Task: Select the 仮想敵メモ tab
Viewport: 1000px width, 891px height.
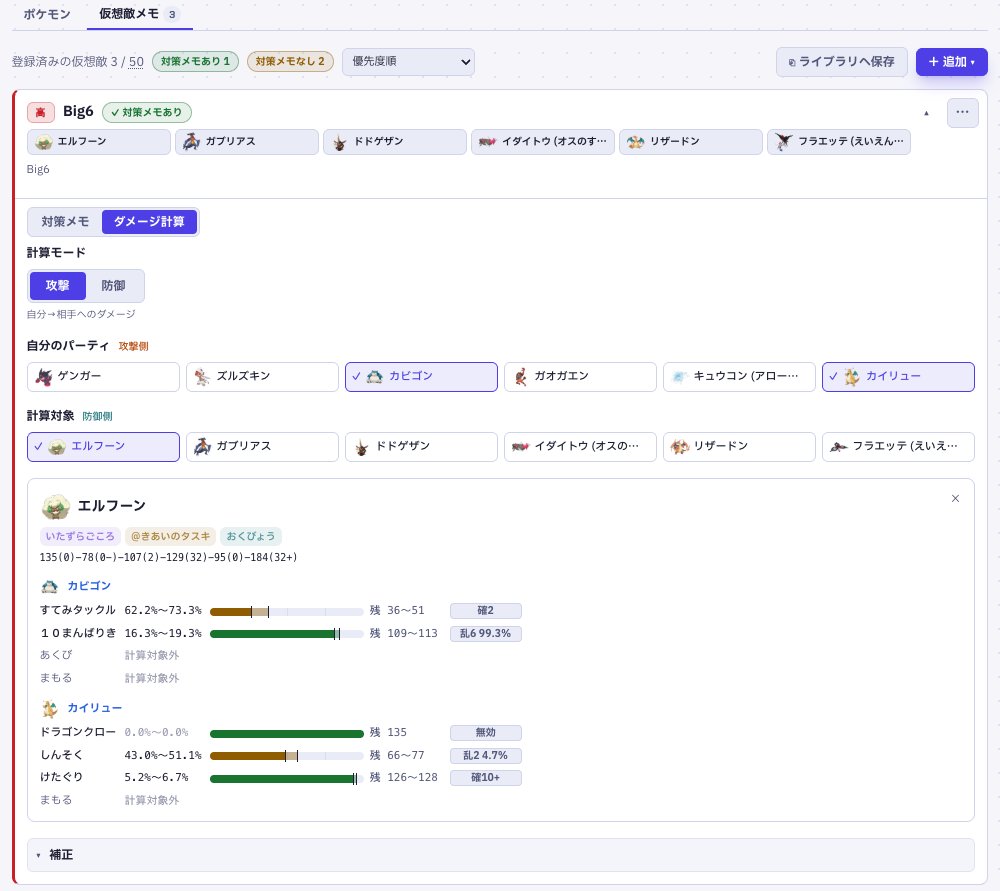Action: [x=139, y=14]
